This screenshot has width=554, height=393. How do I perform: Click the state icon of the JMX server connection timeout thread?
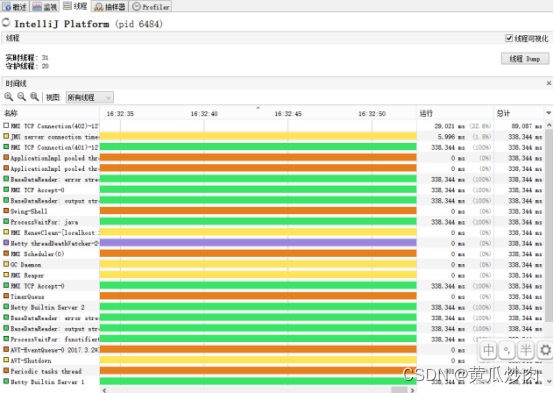pos(6,136)
